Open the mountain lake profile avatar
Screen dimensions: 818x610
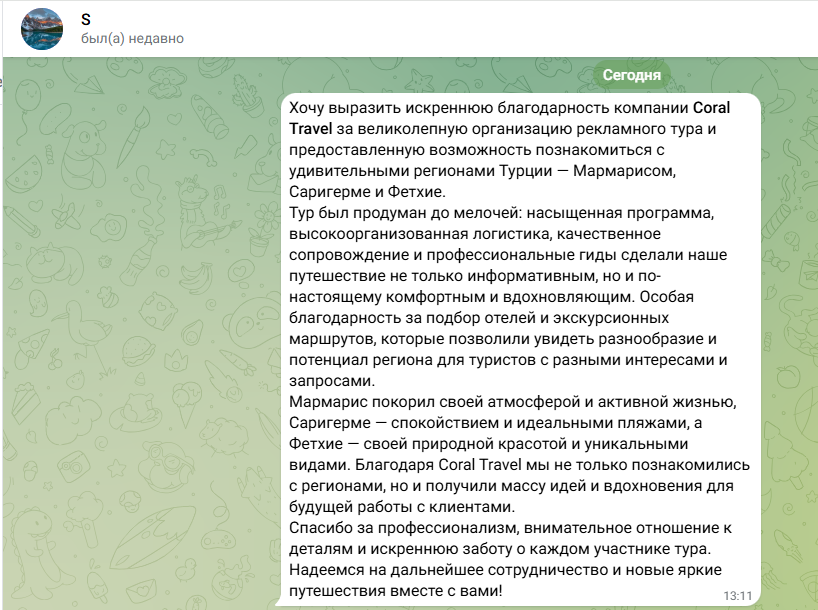[x=42, y=29]
